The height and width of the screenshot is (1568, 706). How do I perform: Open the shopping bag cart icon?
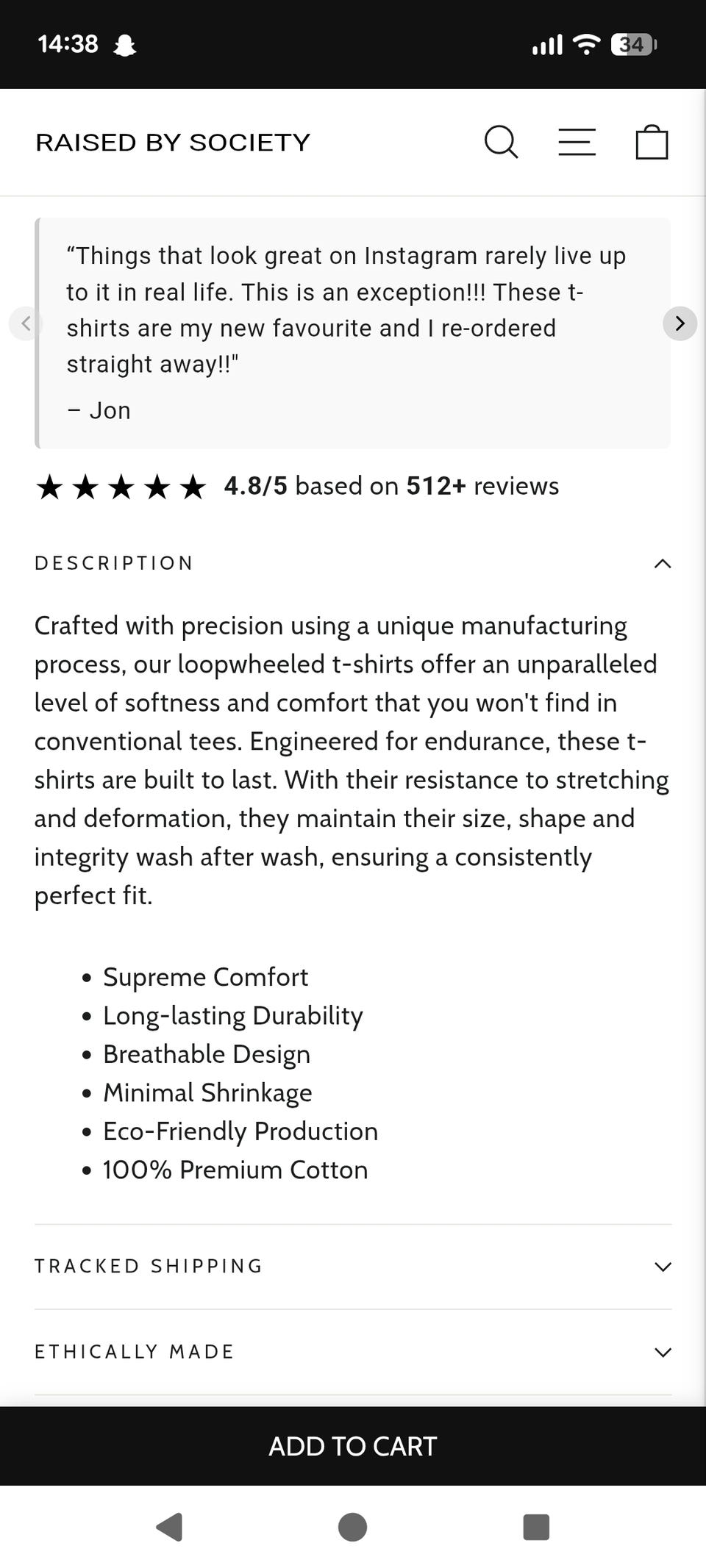652,142
